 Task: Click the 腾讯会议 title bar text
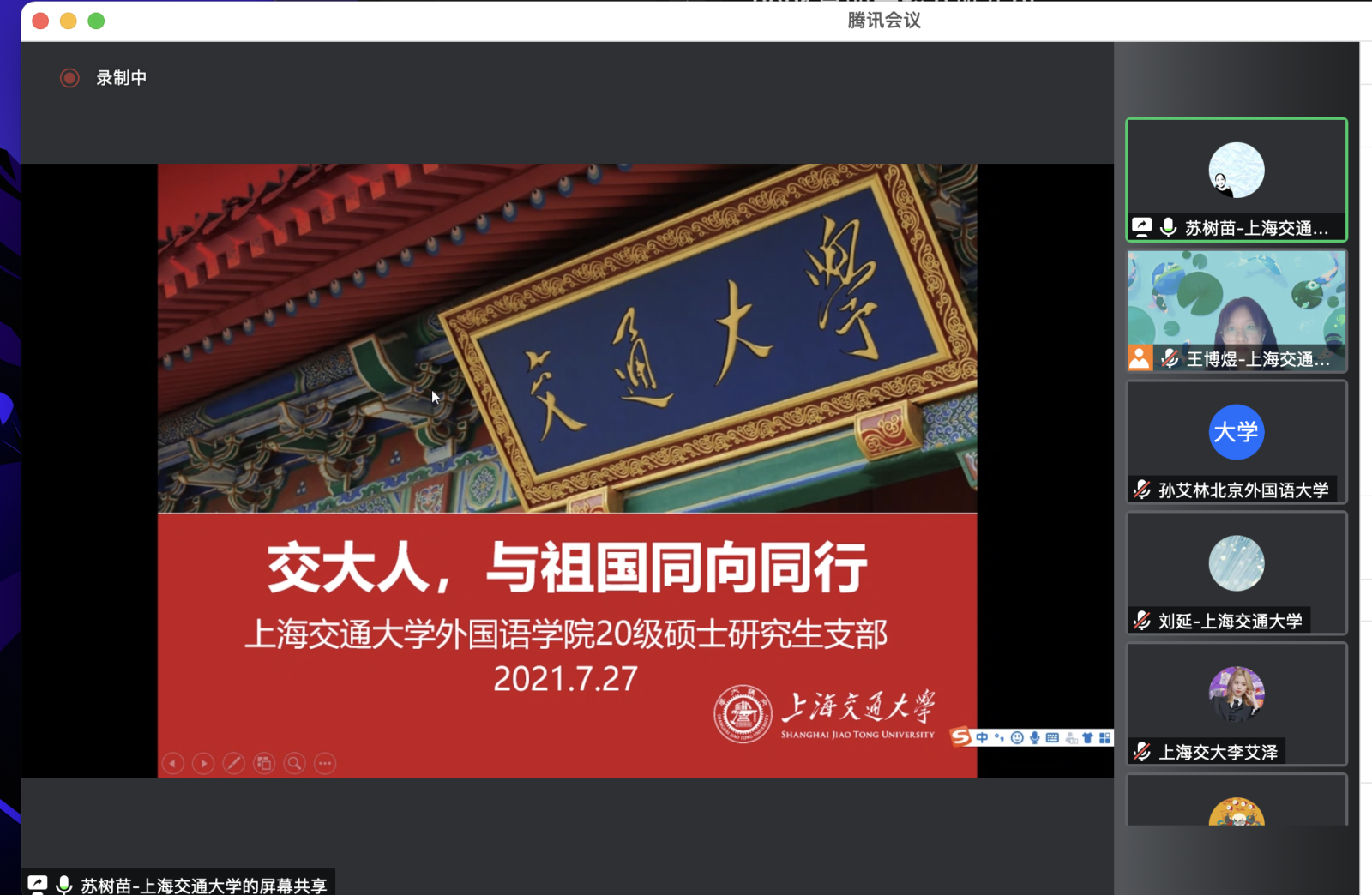point(882,20)
